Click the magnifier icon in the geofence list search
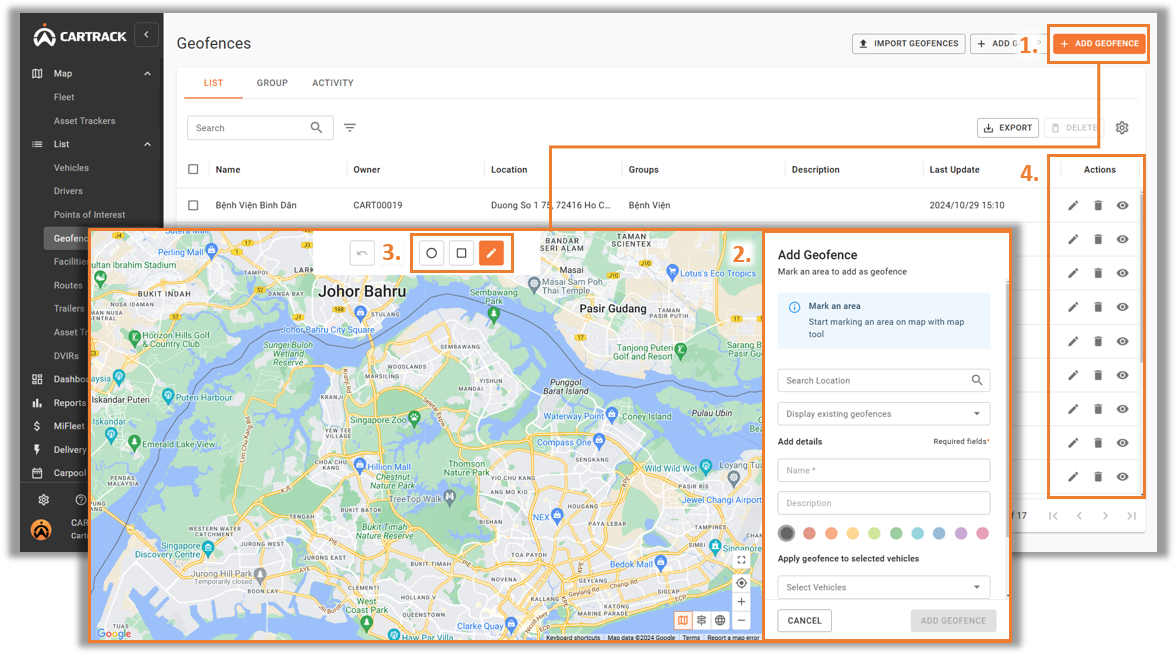The image size is (1175, 656). point(316,127)
